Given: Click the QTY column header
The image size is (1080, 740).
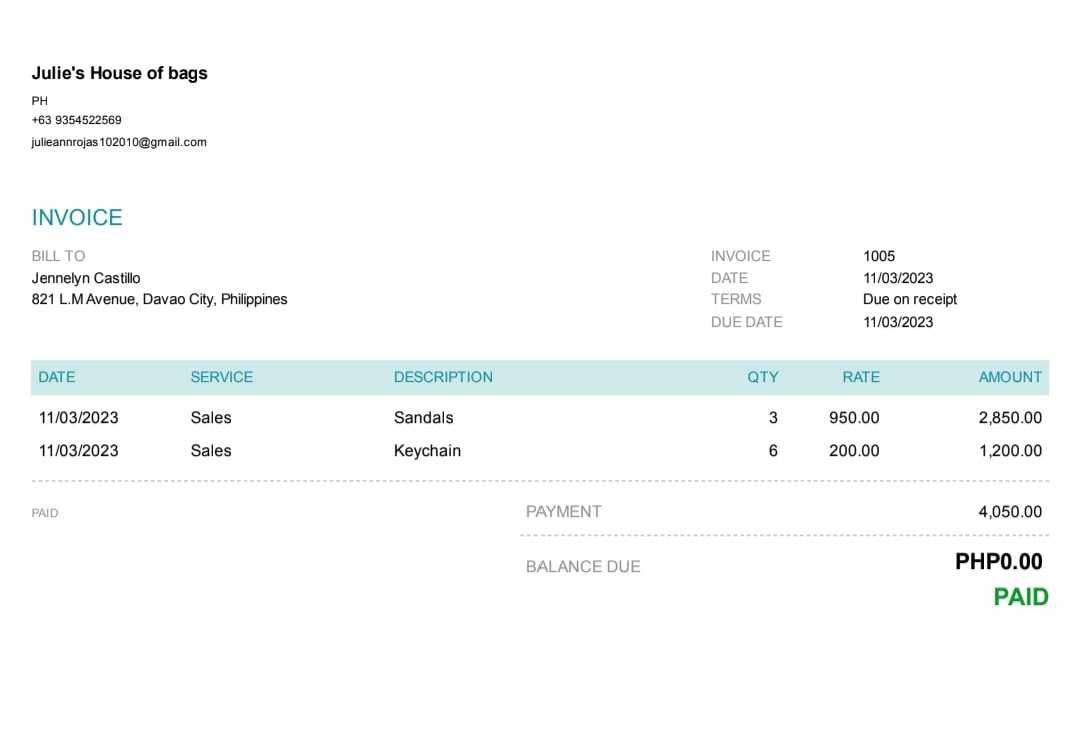Looking at the screenshot, I should (762, 377).
